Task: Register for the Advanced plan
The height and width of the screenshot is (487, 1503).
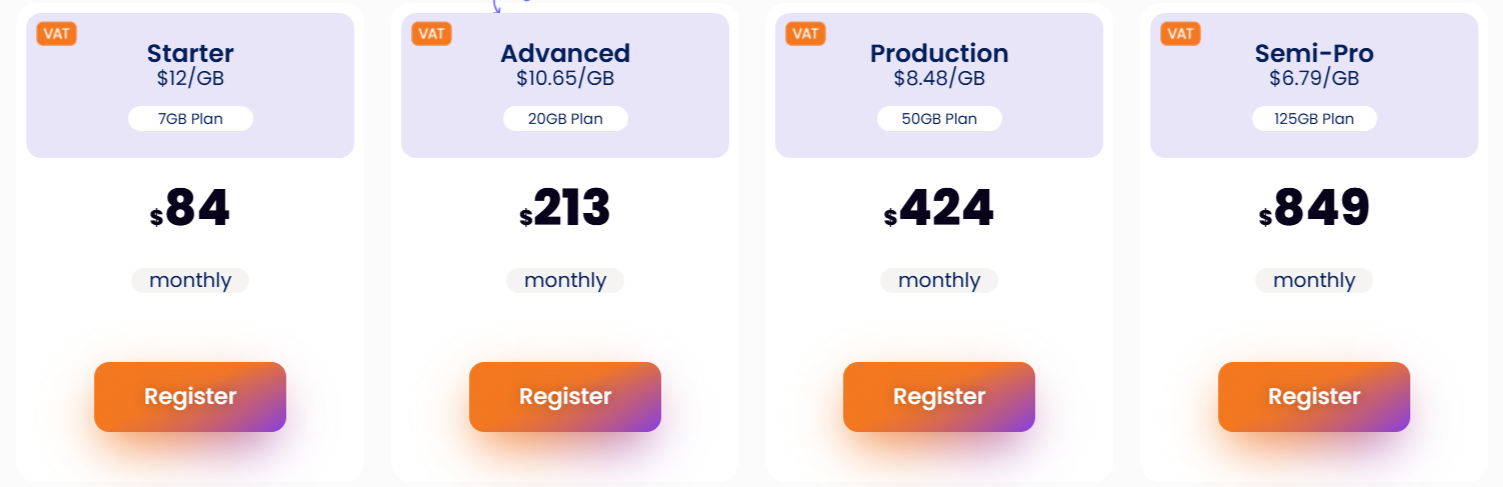Action: tap(565, 397)
